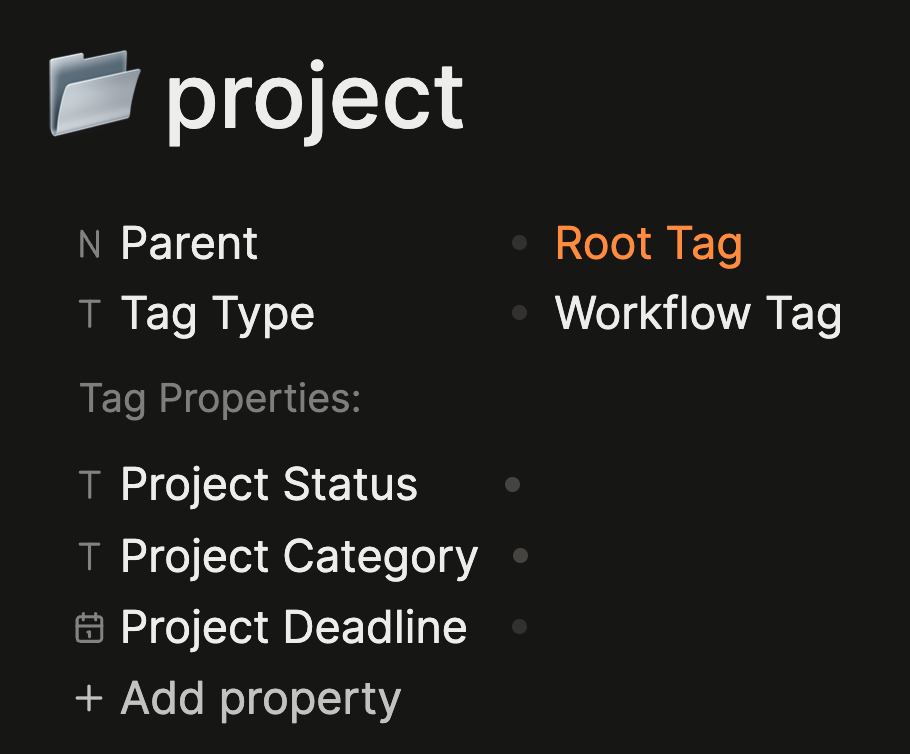Image resolution: width=910 pixels, height=754 pixels.
Task: Click the T type icon beside Tag Type
Action: point(89,314)
